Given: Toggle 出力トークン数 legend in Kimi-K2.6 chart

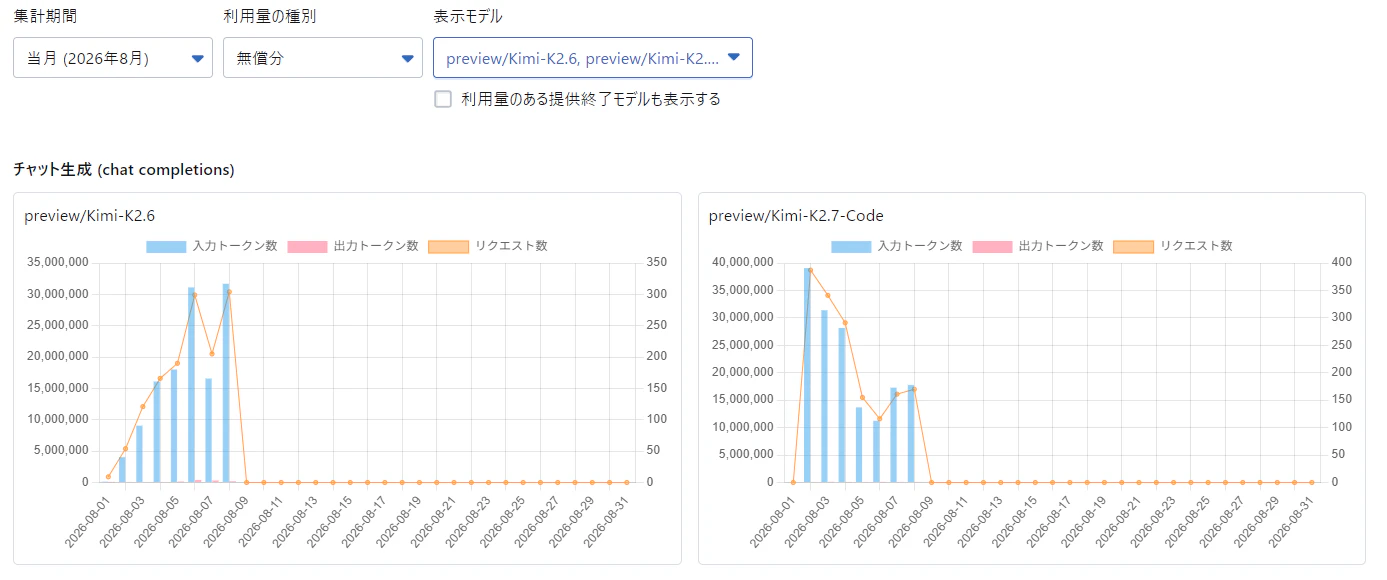Looking at the screenshot, I should (353, 246).
